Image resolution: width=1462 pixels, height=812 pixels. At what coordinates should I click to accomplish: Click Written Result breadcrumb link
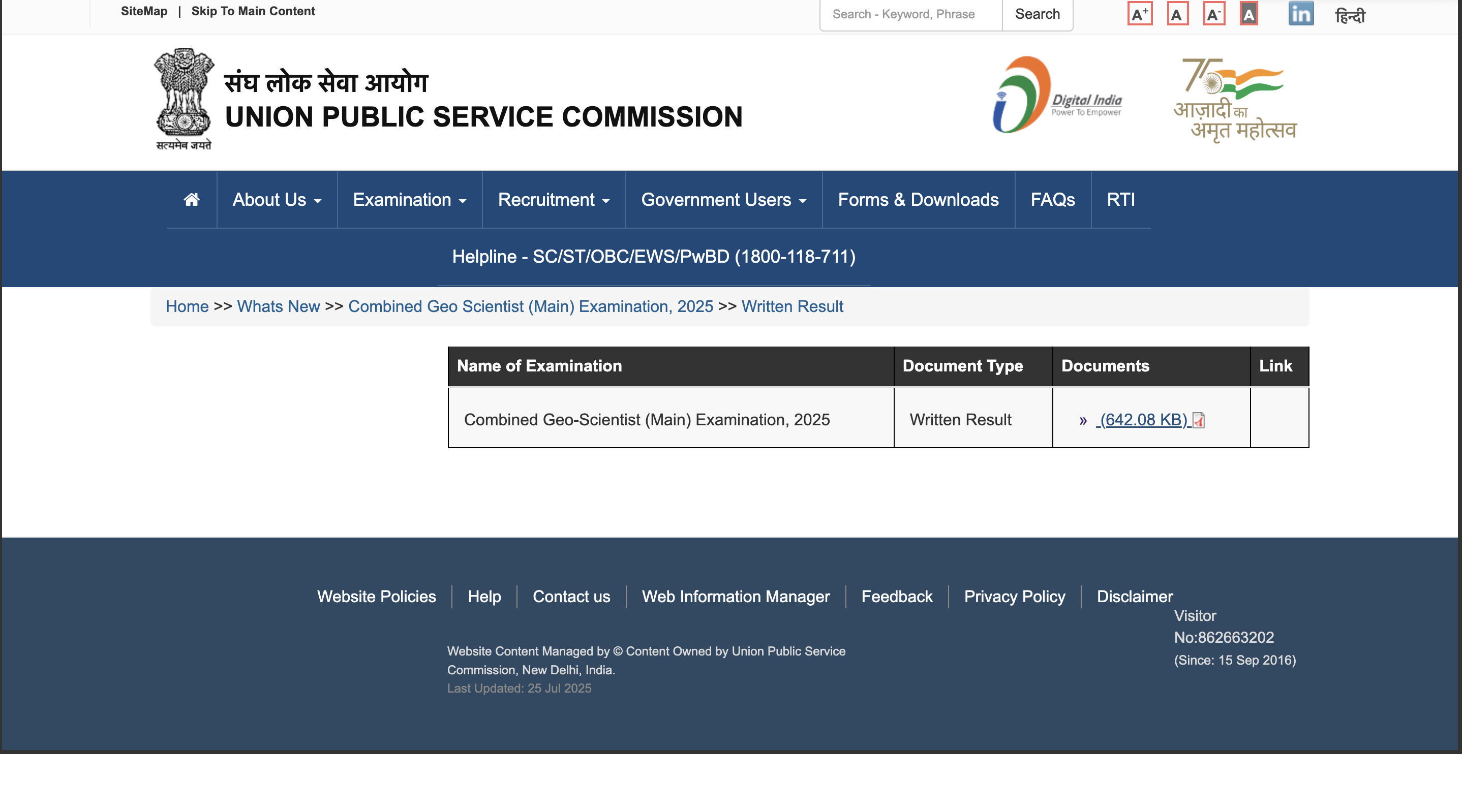(x=793, y=306)
